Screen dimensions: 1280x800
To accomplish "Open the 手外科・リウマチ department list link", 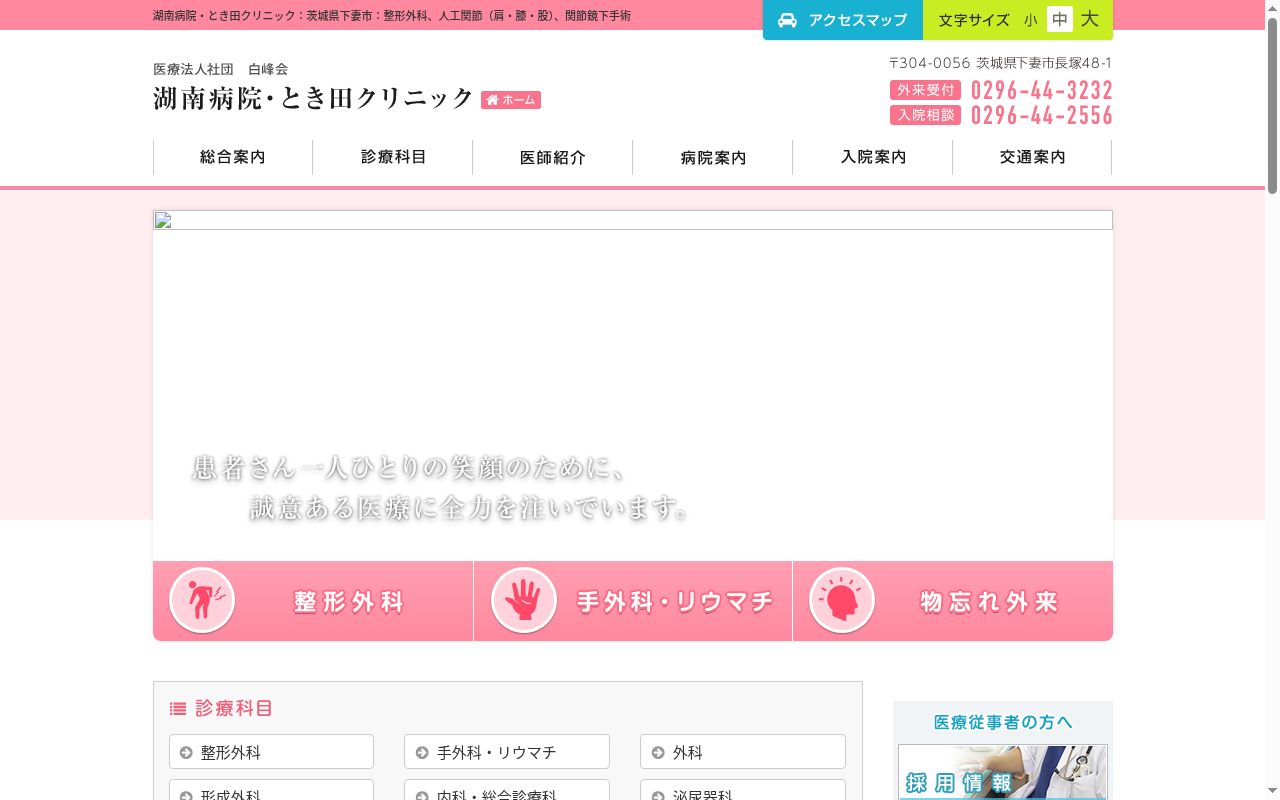I will [507, 752].
